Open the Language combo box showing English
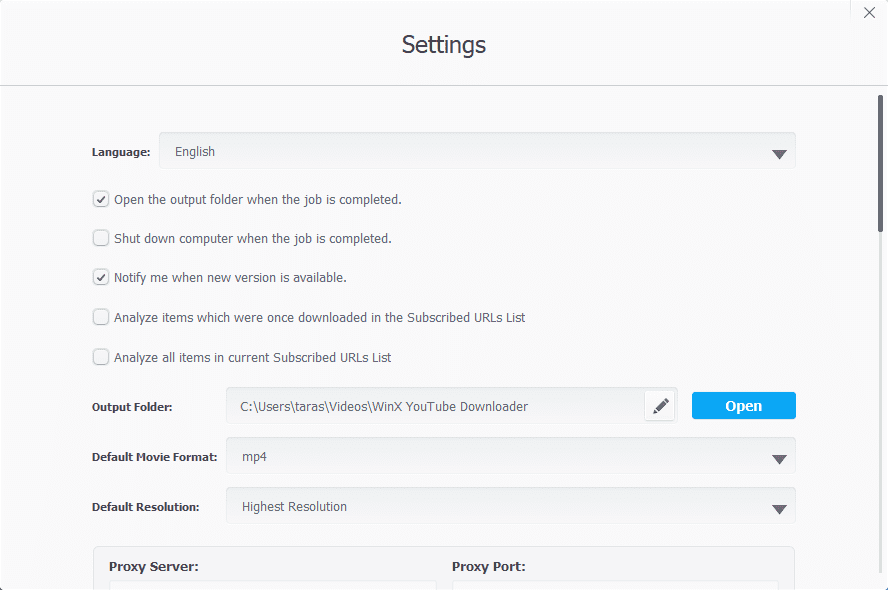This screenshot has width=888, height=590. click(460, 152)
